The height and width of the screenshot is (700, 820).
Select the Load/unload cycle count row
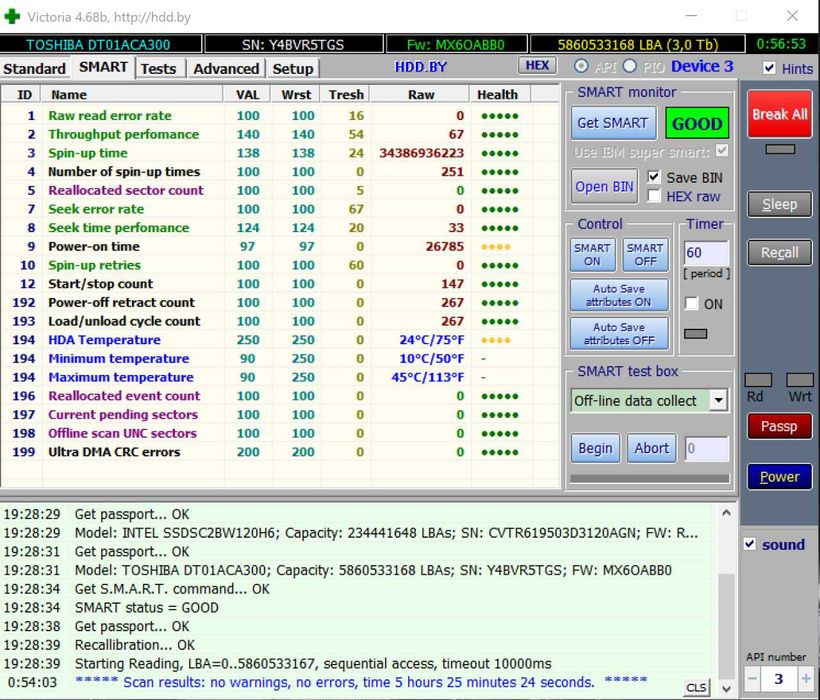280,321
